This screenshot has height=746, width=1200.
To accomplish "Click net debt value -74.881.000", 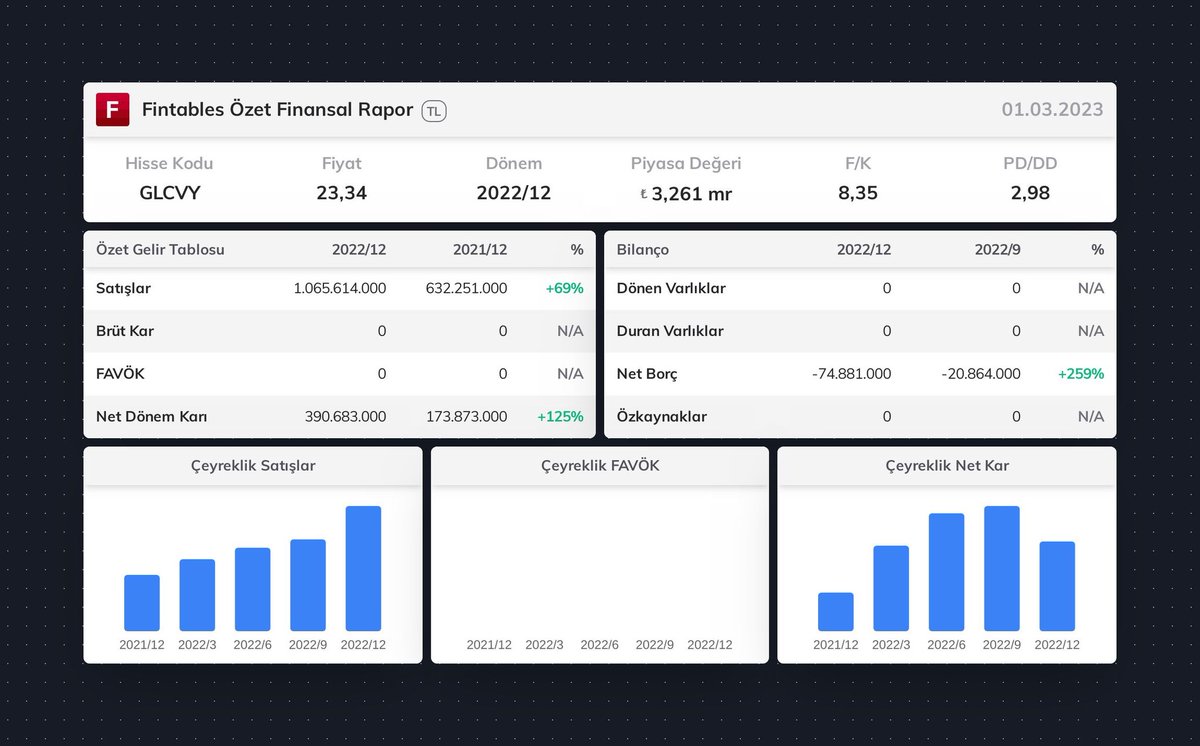I will 851,374.
